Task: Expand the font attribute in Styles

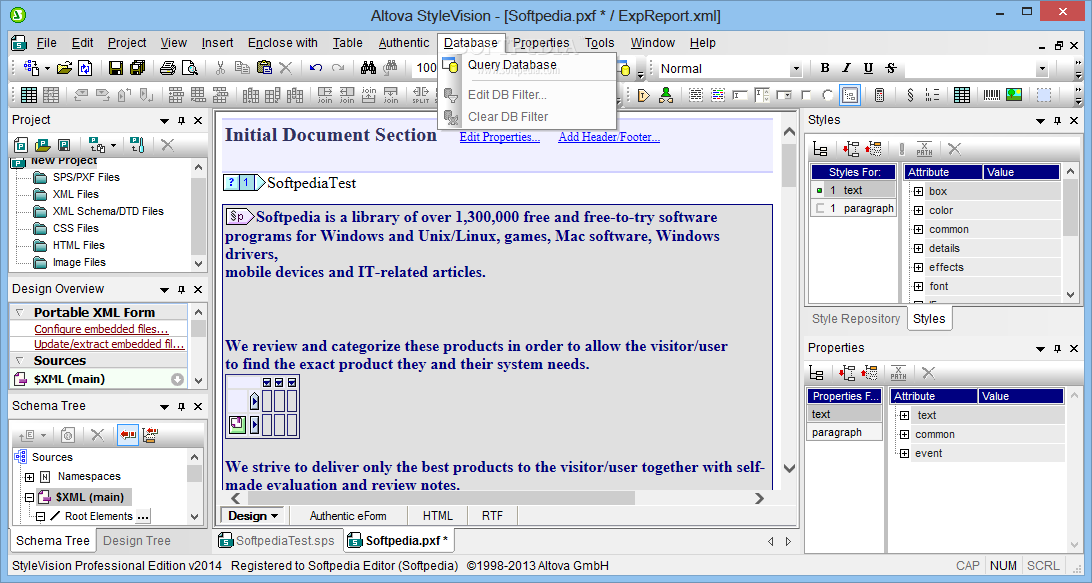Action: 918,286
